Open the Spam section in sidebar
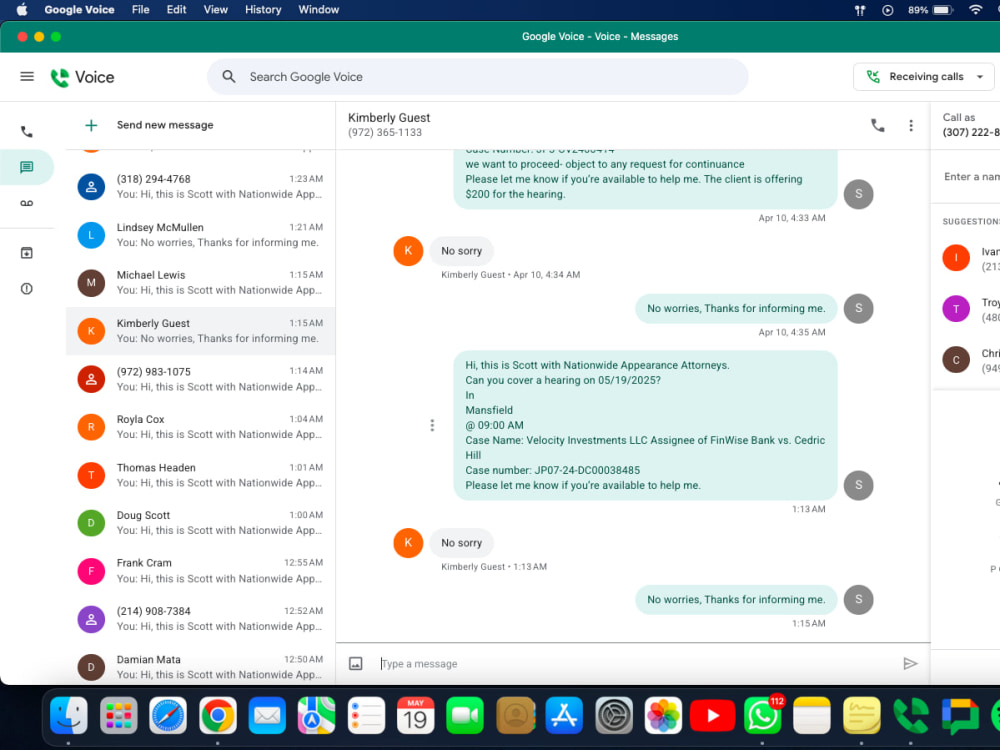 [x=26, y=289]
